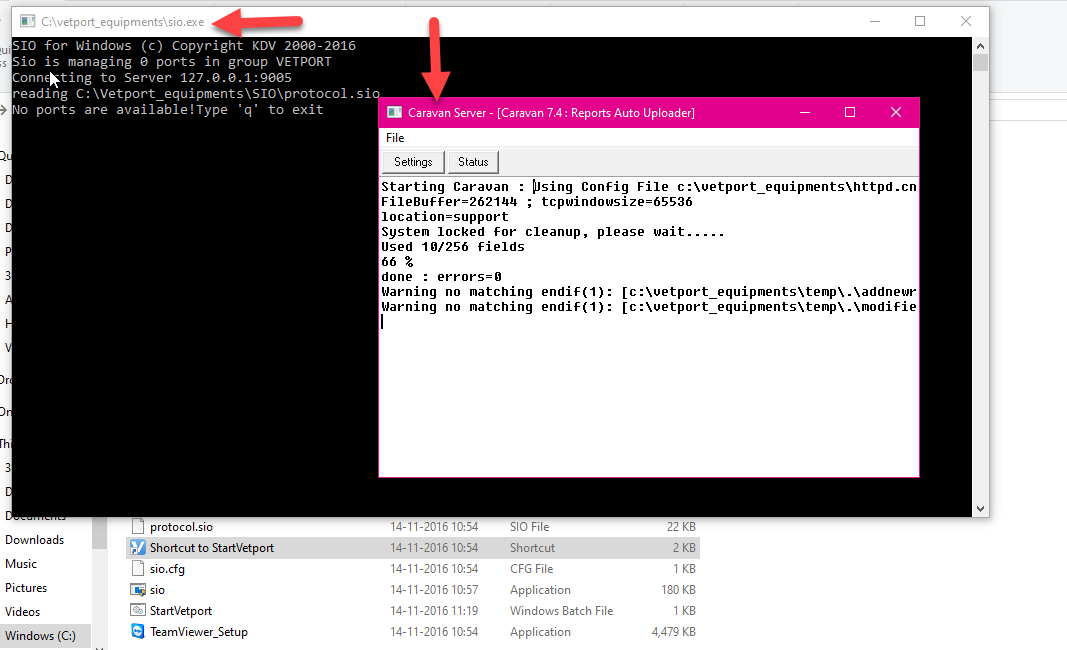This screenshot has width=1067, height=650.
Task: Click the 'done : errors=0' log line
Action: (442, 277)
